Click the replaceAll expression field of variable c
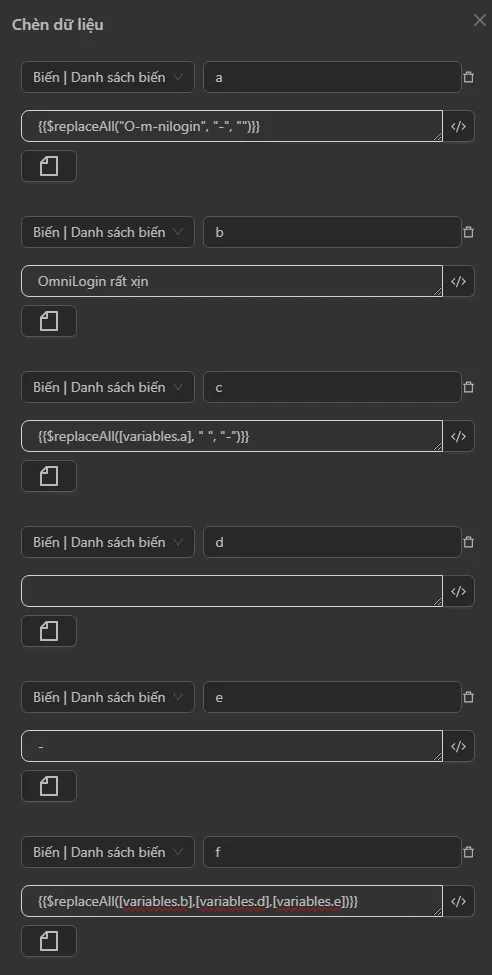This screenshot has width=492, height=975. (232, 437)
